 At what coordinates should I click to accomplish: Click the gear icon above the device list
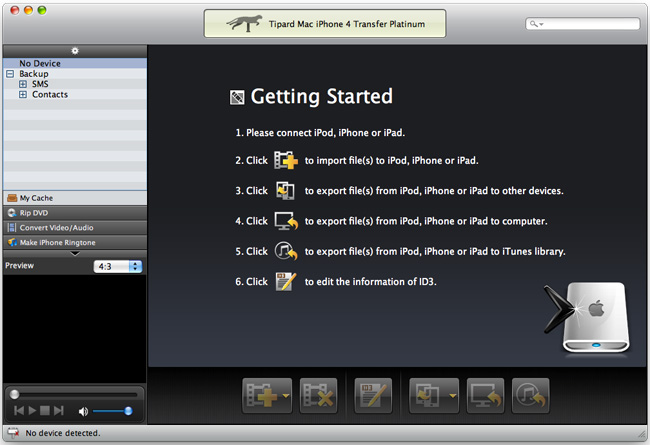click(75, 51)
